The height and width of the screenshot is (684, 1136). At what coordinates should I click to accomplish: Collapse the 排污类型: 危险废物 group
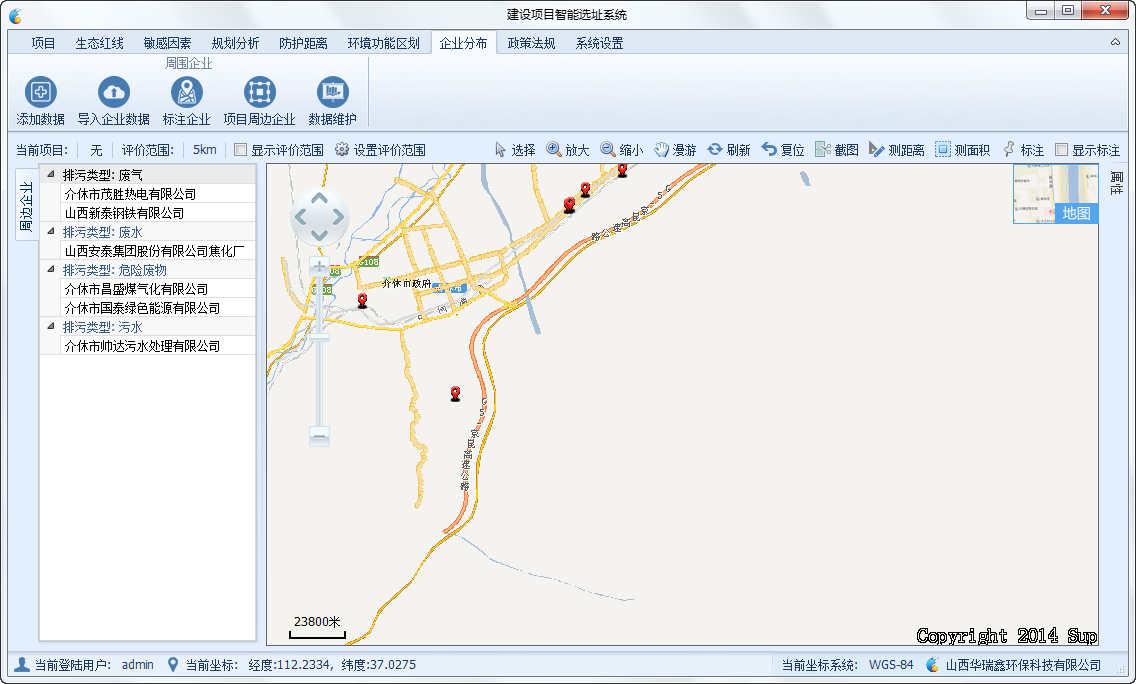pos(50,270)
